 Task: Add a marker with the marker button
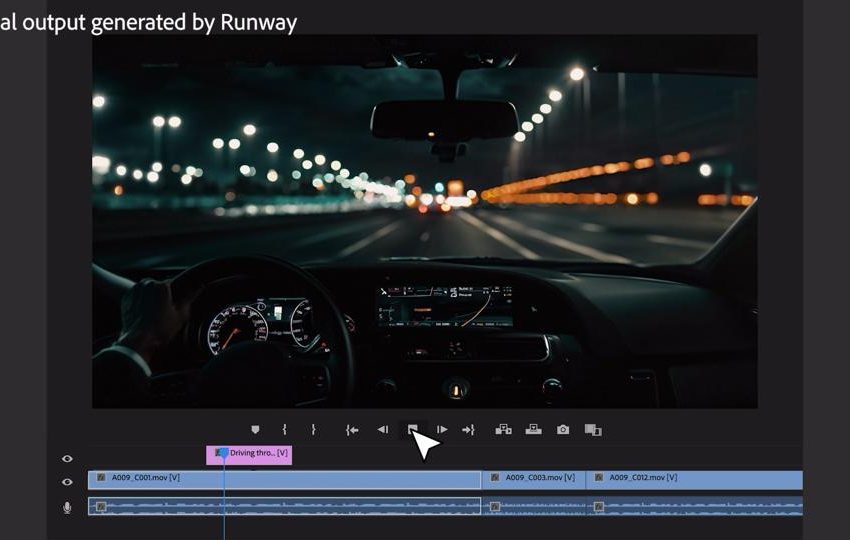coord(255,429)
